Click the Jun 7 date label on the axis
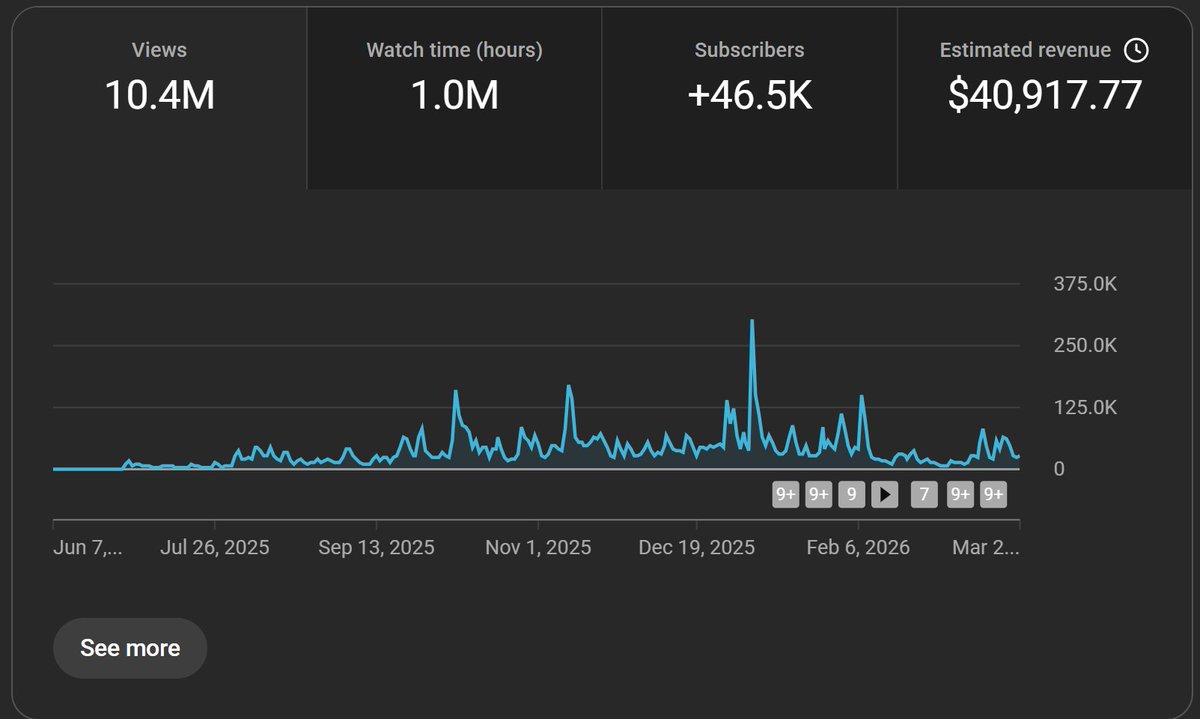The width and height of the screenshot is (1200, 719). (86, 547)
